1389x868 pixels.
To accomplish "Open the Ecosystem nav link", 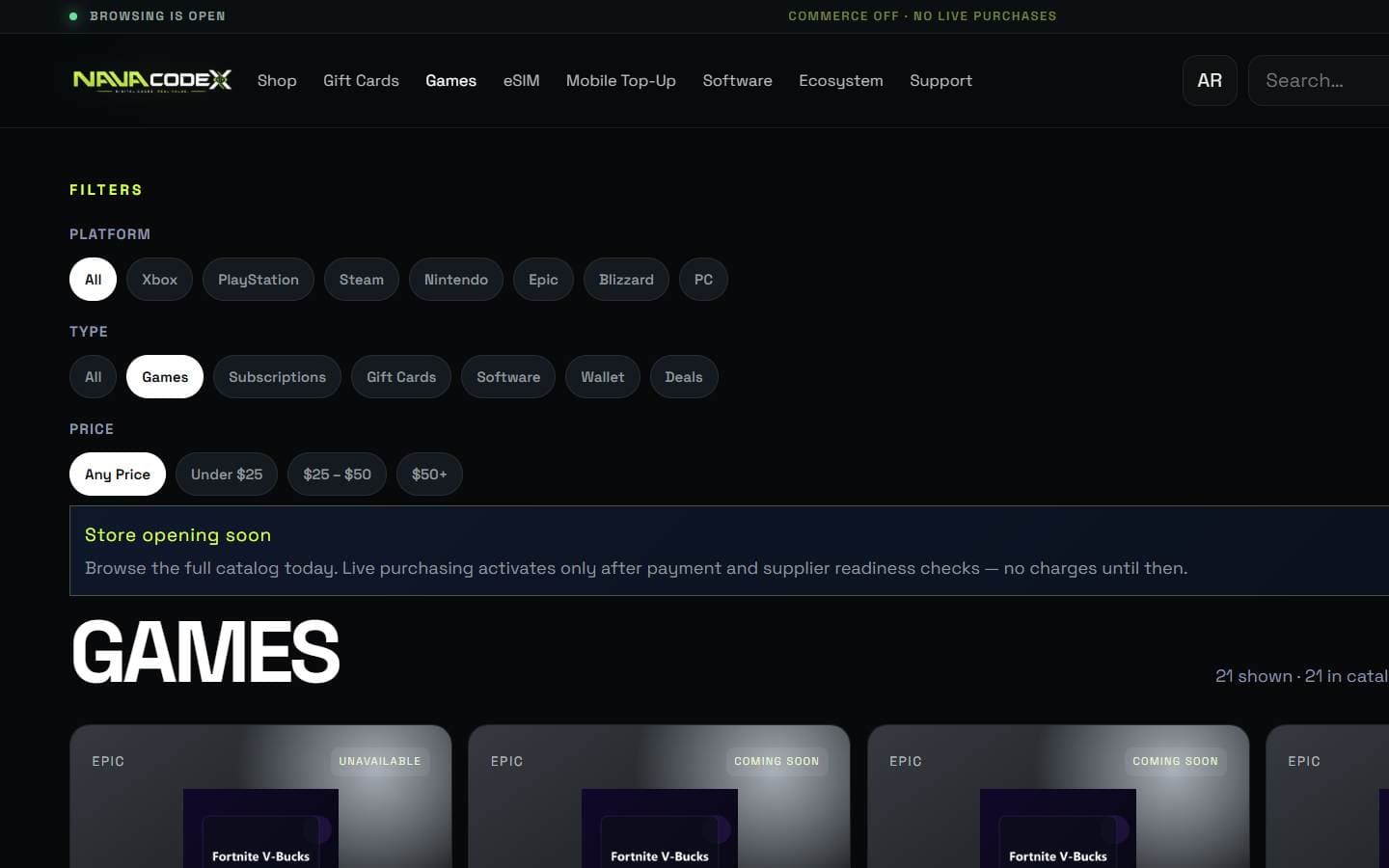I will (x=840, y=81).
